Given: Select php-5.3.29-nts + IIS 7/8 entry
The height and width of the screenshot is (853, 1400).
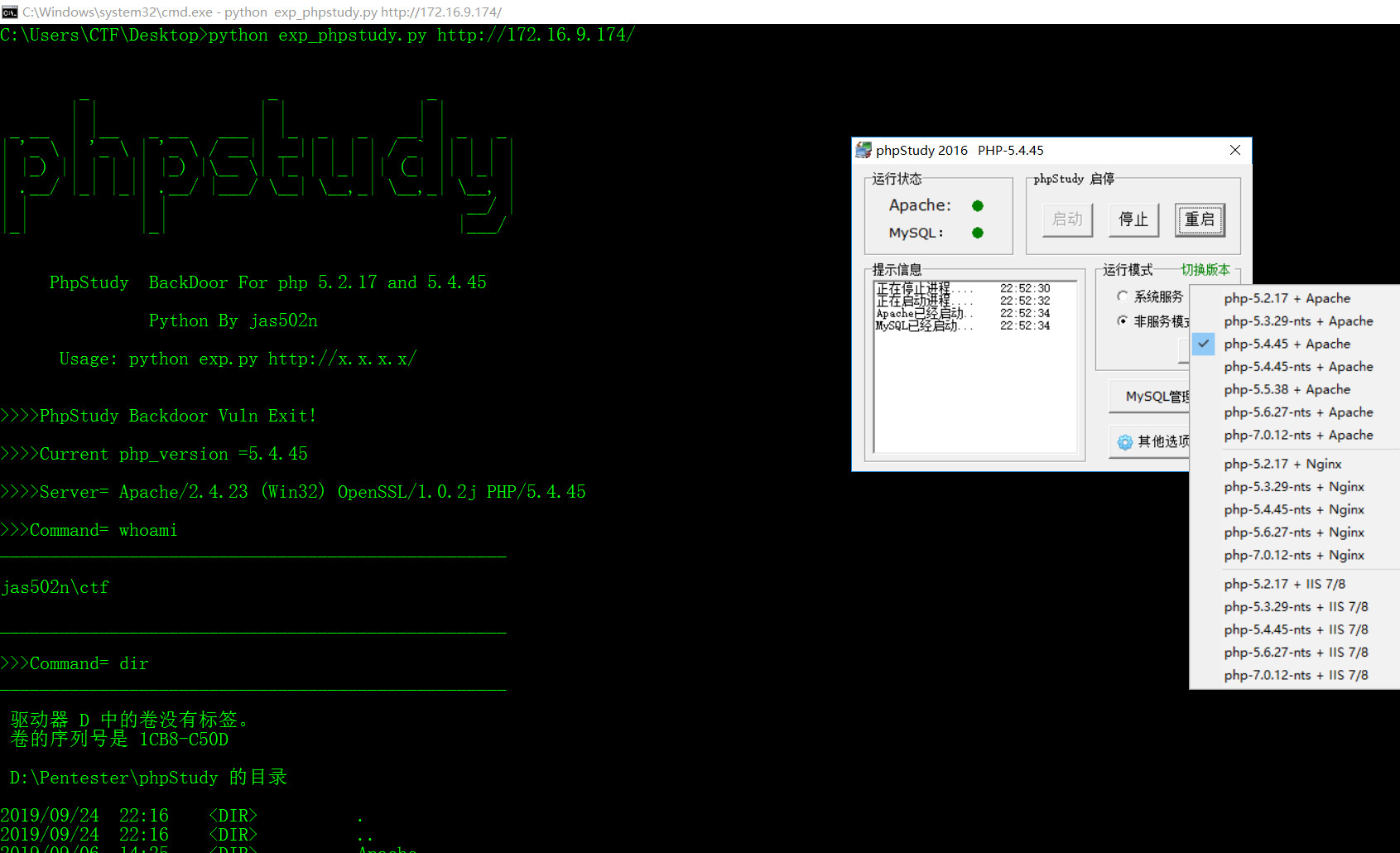Looking at the screenshot, I should [x=1295, y=607].
